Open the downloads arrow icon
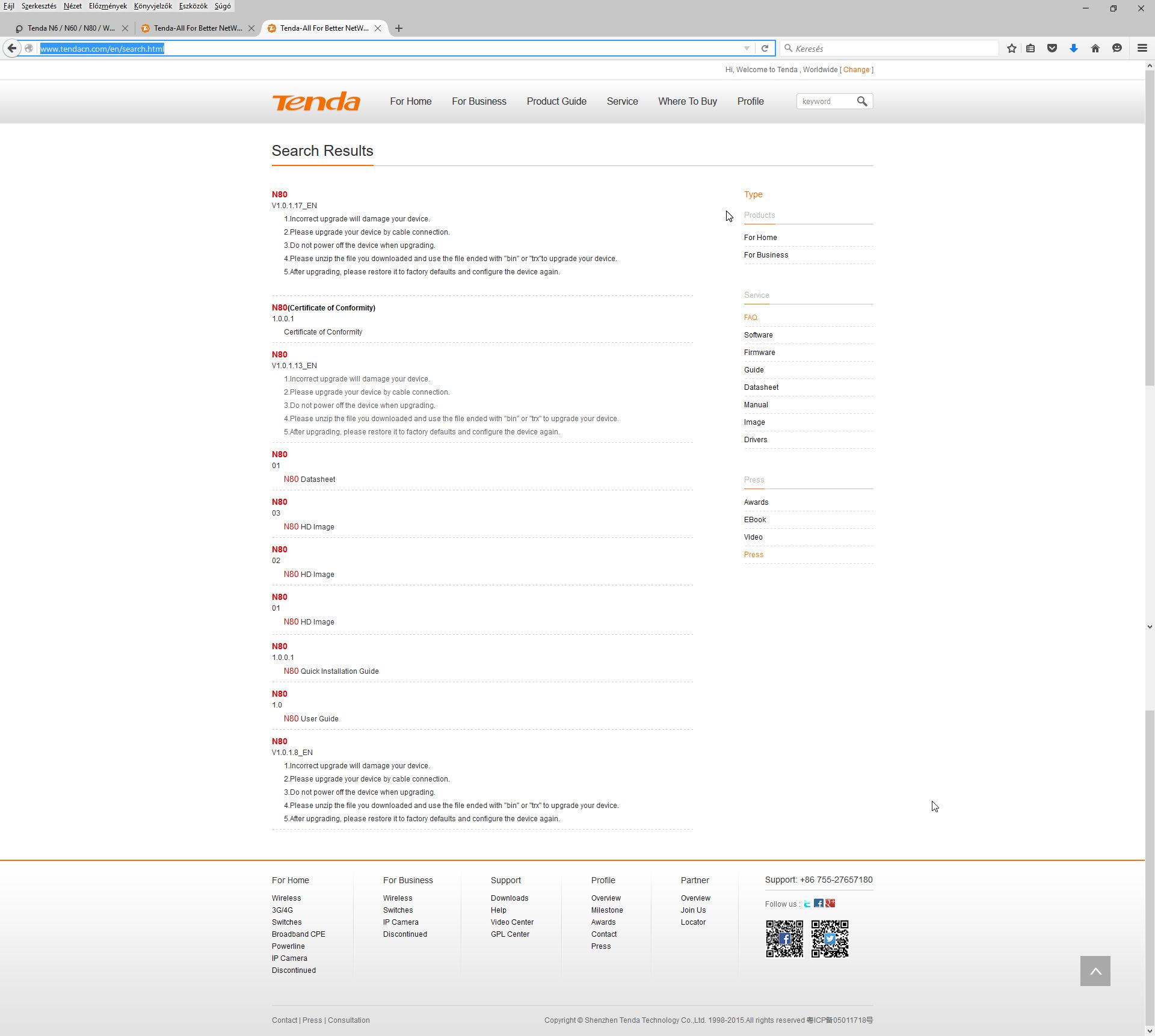The width and height of the screenshot is (1155, 1036). coord(1073,49)
